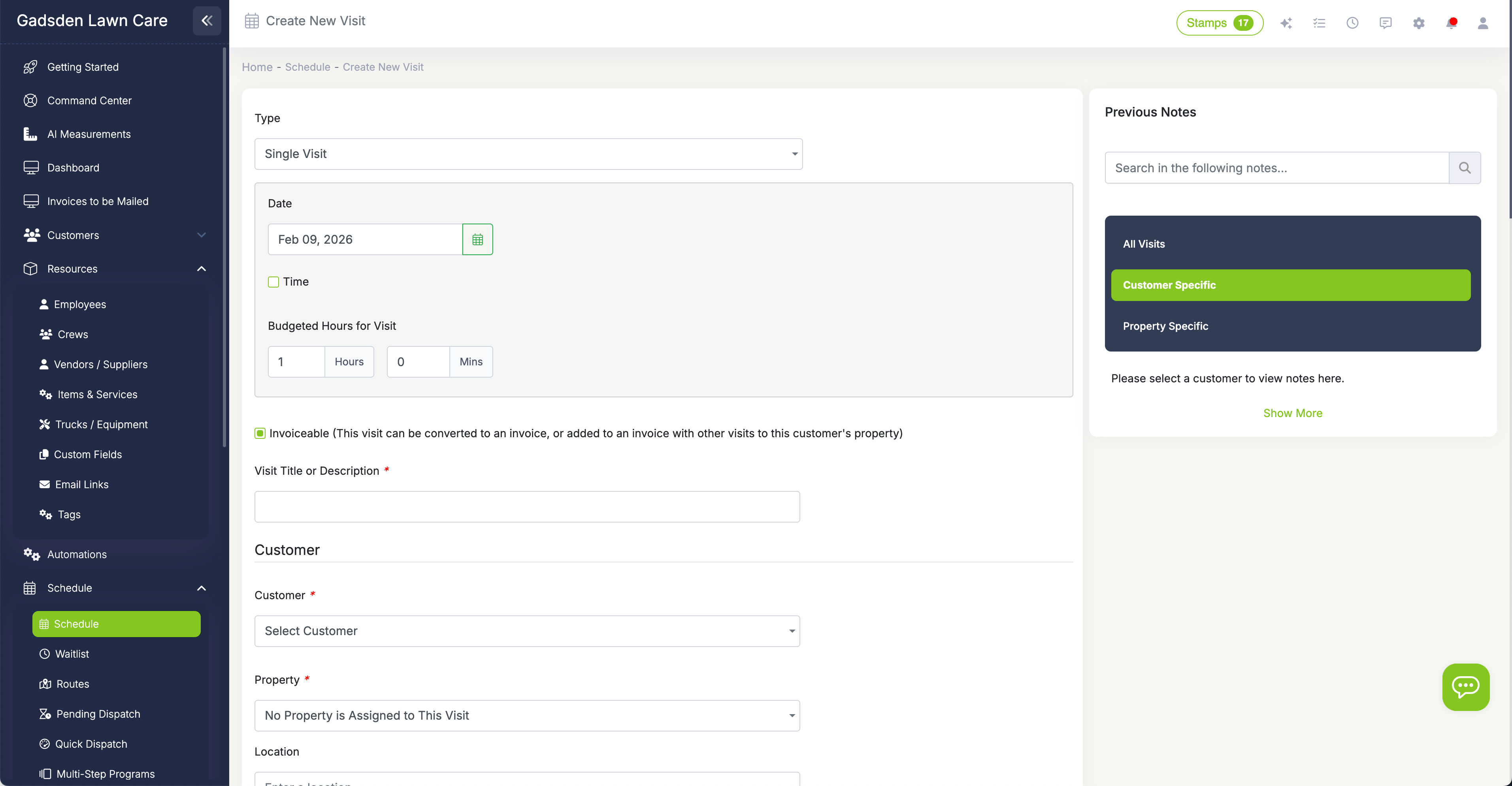Open the Single Visit type dropdown
The height and width of the screenshot is (786, 1512).
[528, 154]
